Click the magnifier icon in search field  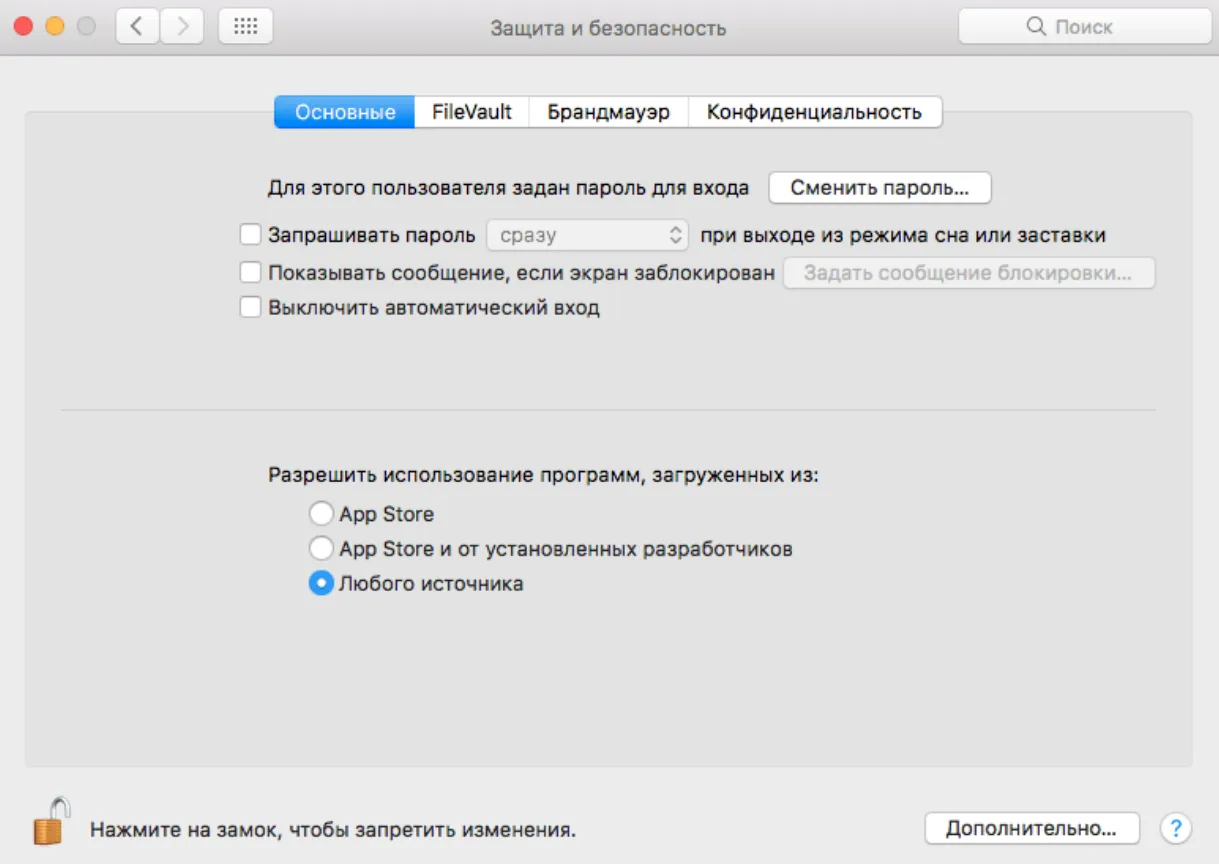point(1036,27)
